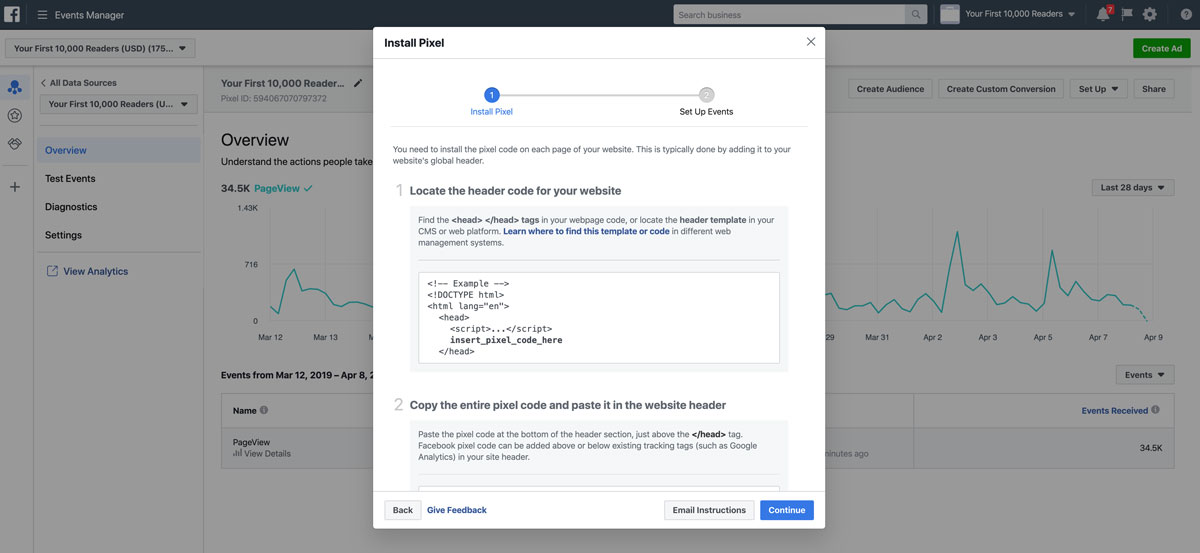Image resolution: width=1200 pixels, height=553 pixels.
Task: Click the partner integrations handshake icon
Action: (14, 144)
